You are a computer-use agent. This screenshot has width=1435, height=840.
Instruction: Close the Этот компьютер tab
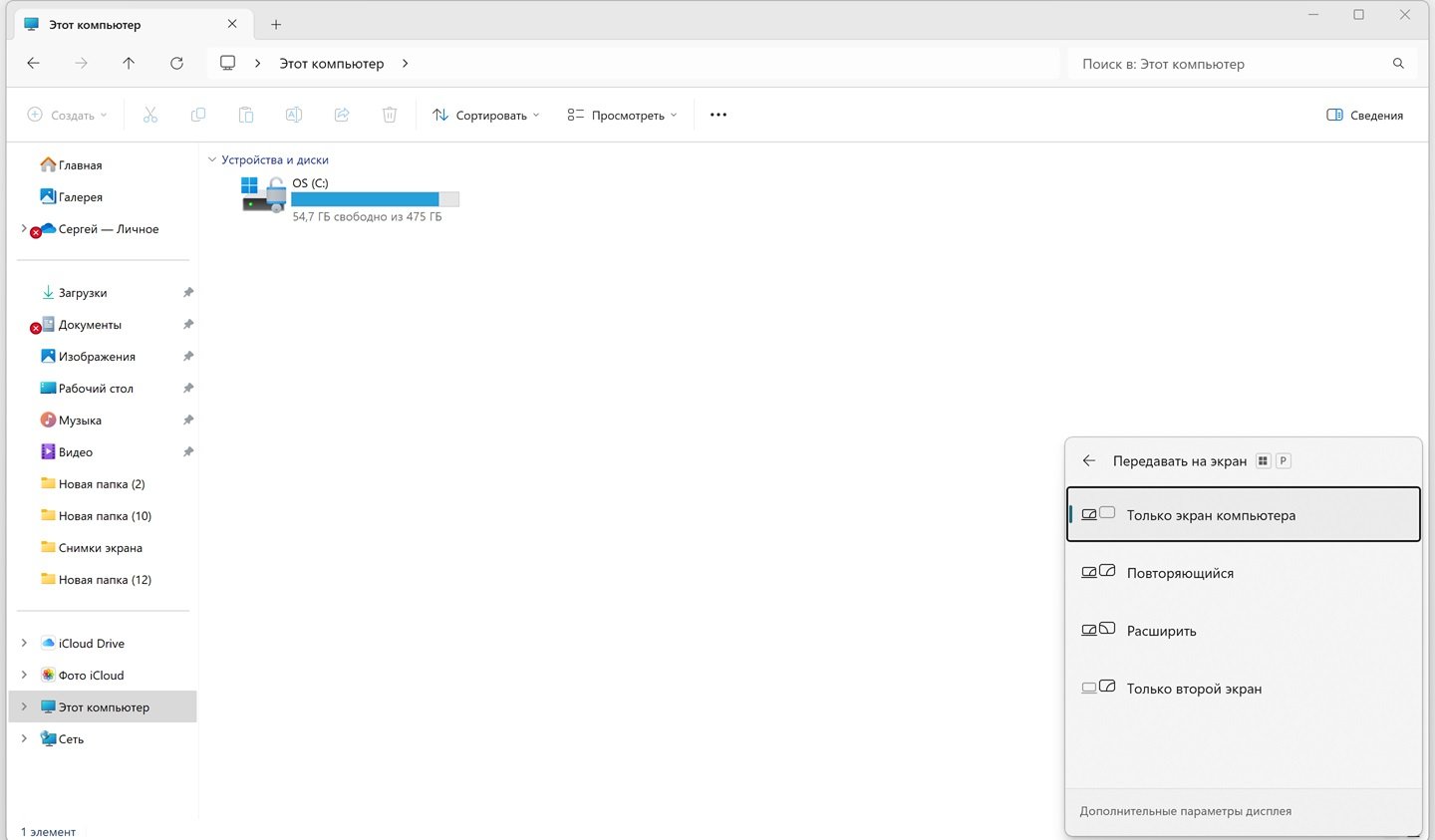pyautogui.click(x=232, y=24)
